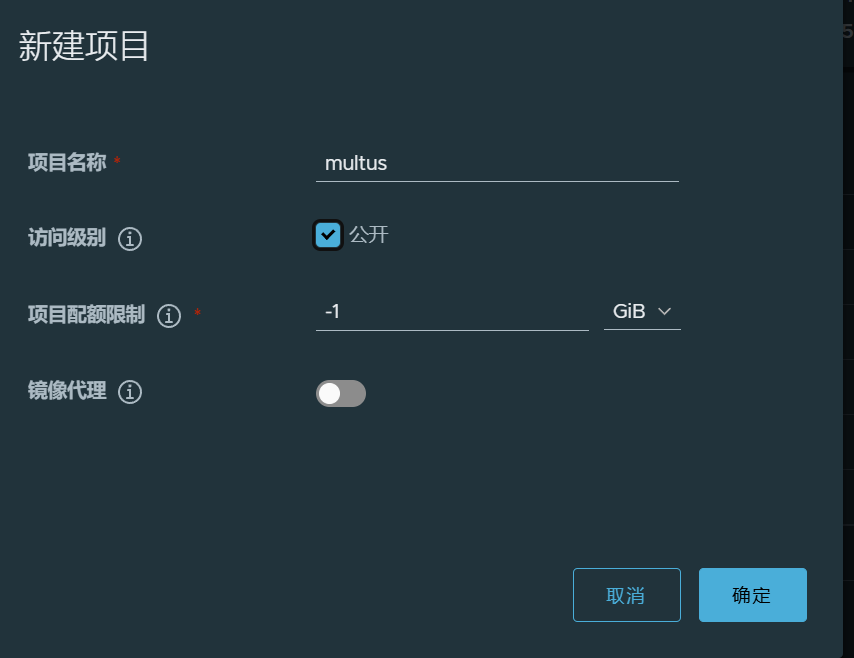The image size is (854, 658).
Task: Click the dimmed page strip outside the dialog
Action: coord(849,327)
